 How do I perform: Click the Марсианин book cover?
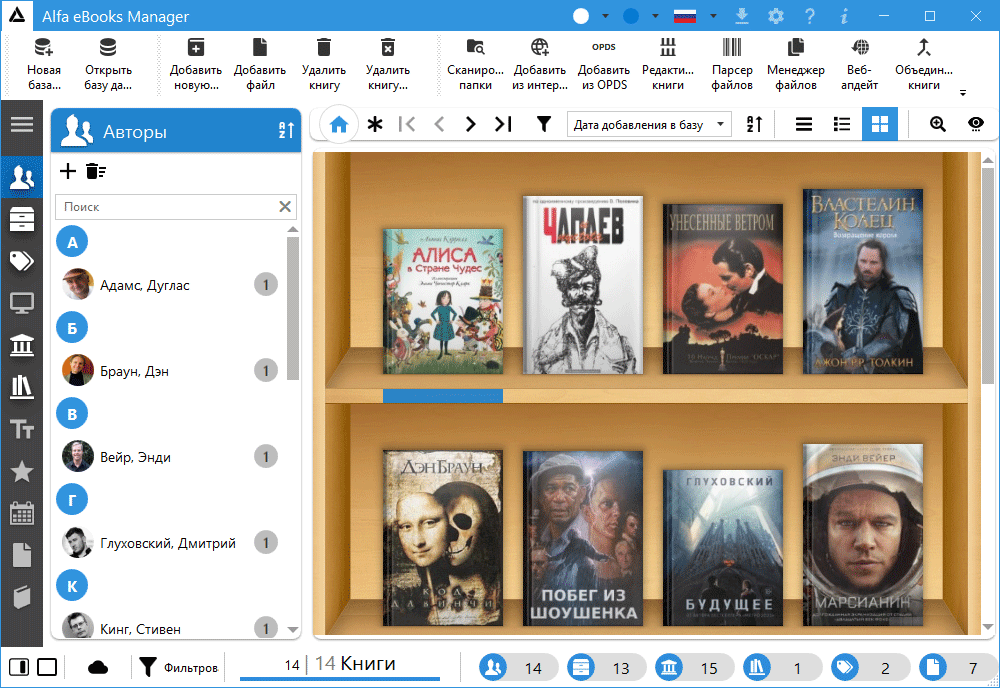coord(862,534)
